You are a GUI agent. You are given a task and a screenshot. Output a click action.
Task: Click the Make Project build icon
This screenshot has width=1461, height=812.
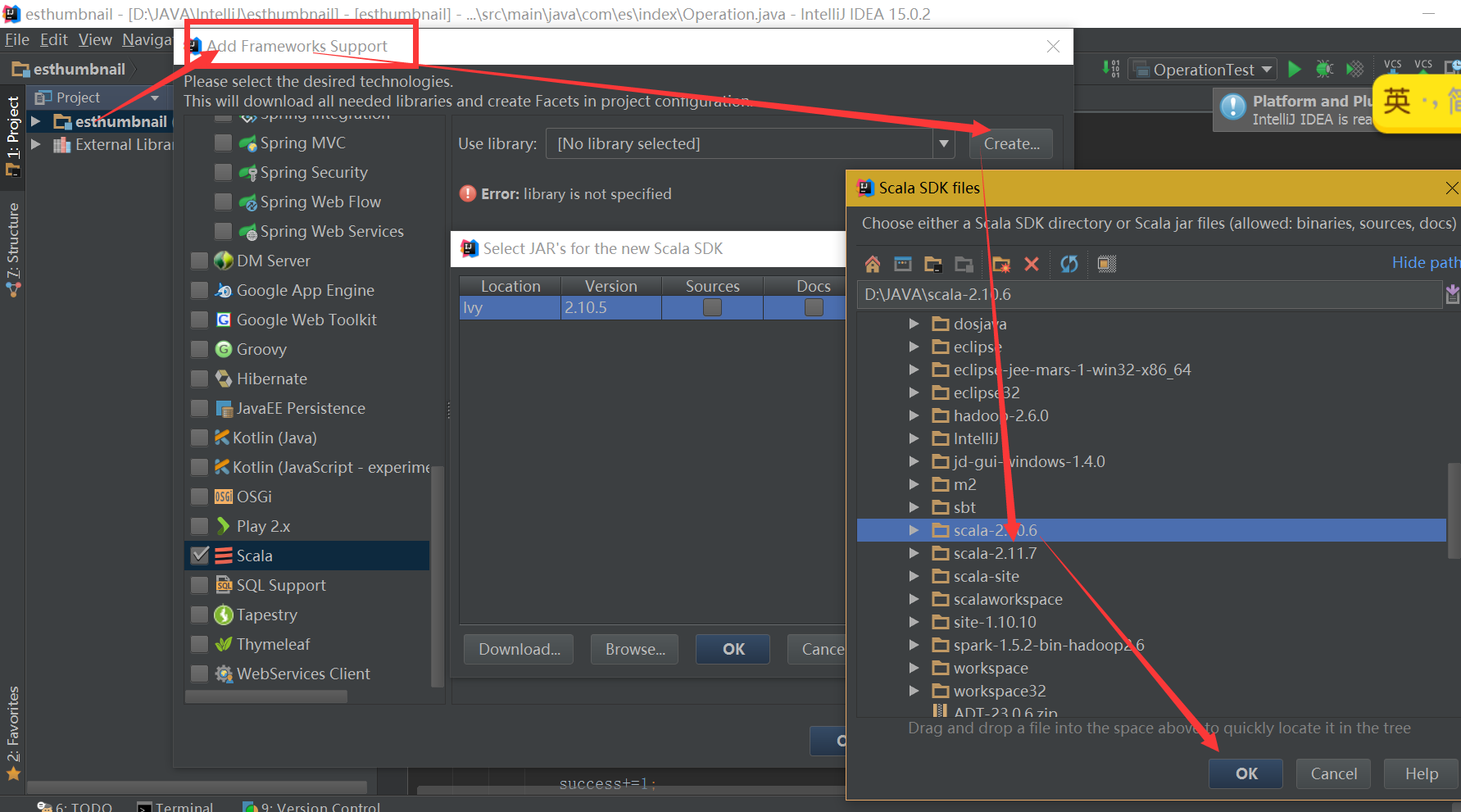pyautogui.click(x=1111, y=70)
